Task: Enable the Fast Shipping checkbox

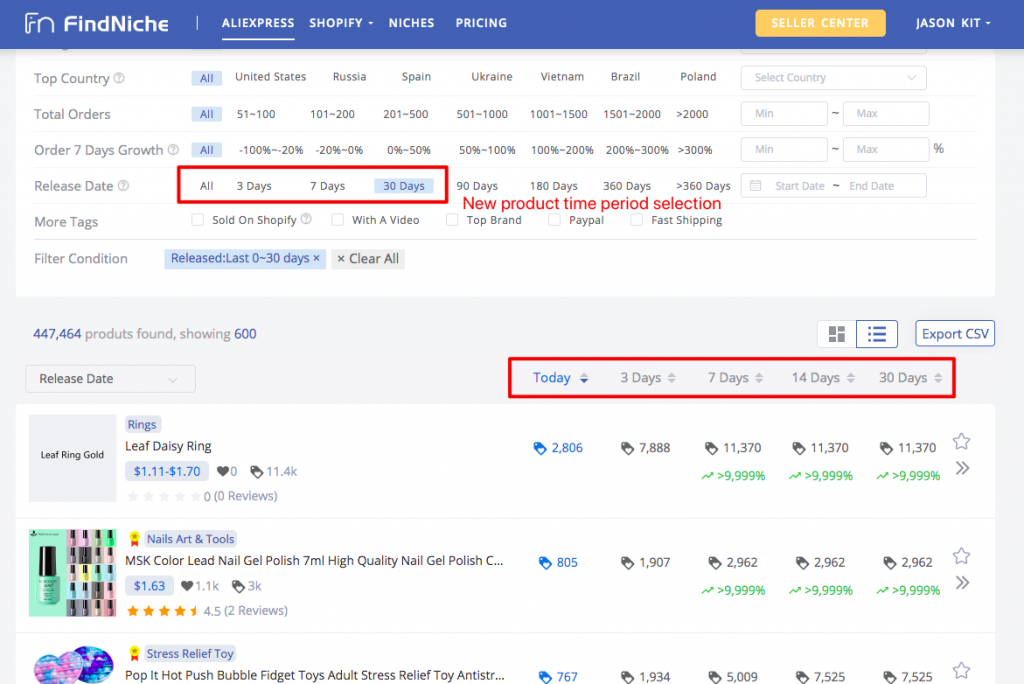Action: [x=636, y=220]
